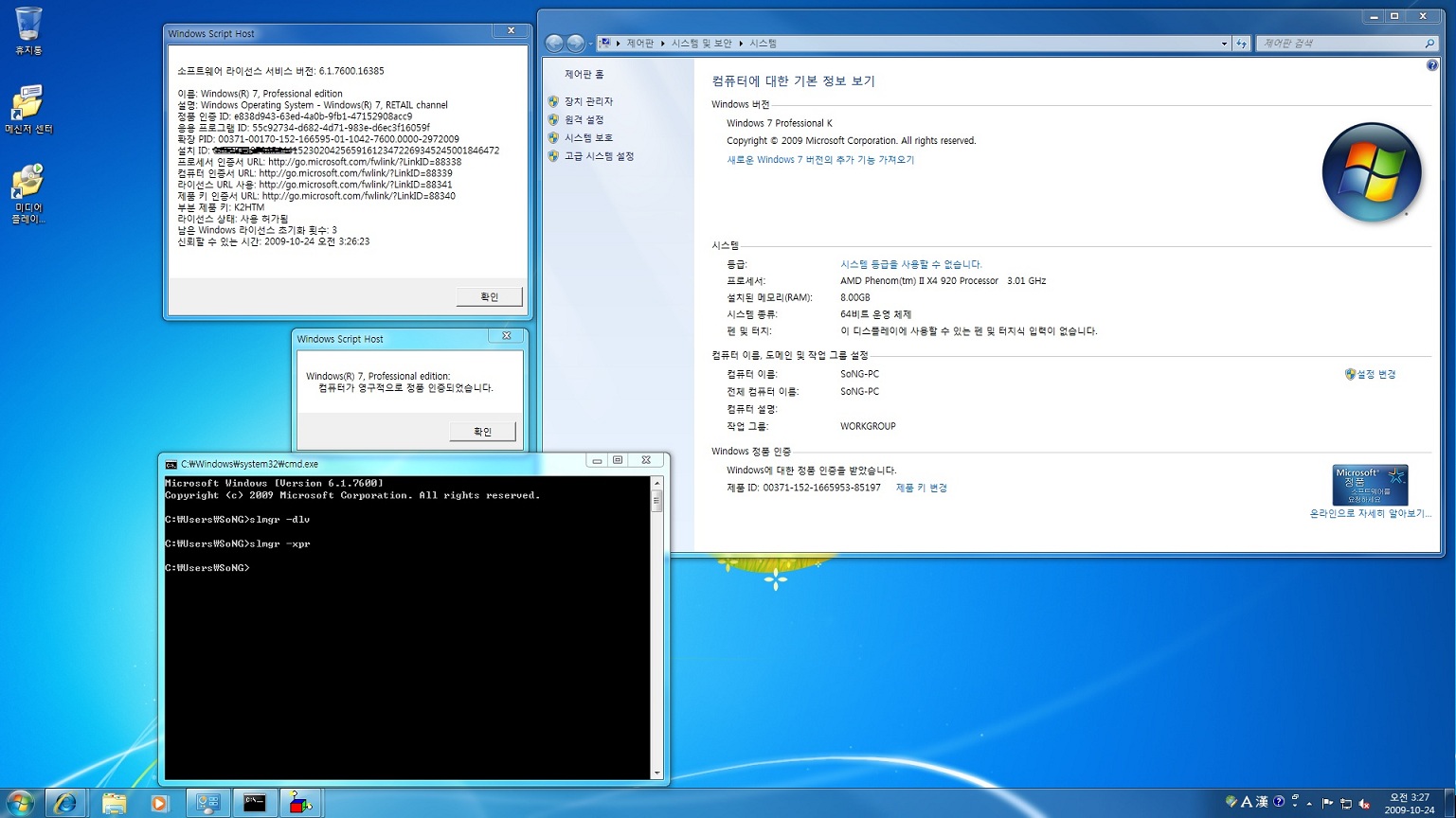The width and height of the screenshot is (1456, 818).
Task: Open the help question mark in System window
Action: pyautogui.click(x=1431, y=65)
